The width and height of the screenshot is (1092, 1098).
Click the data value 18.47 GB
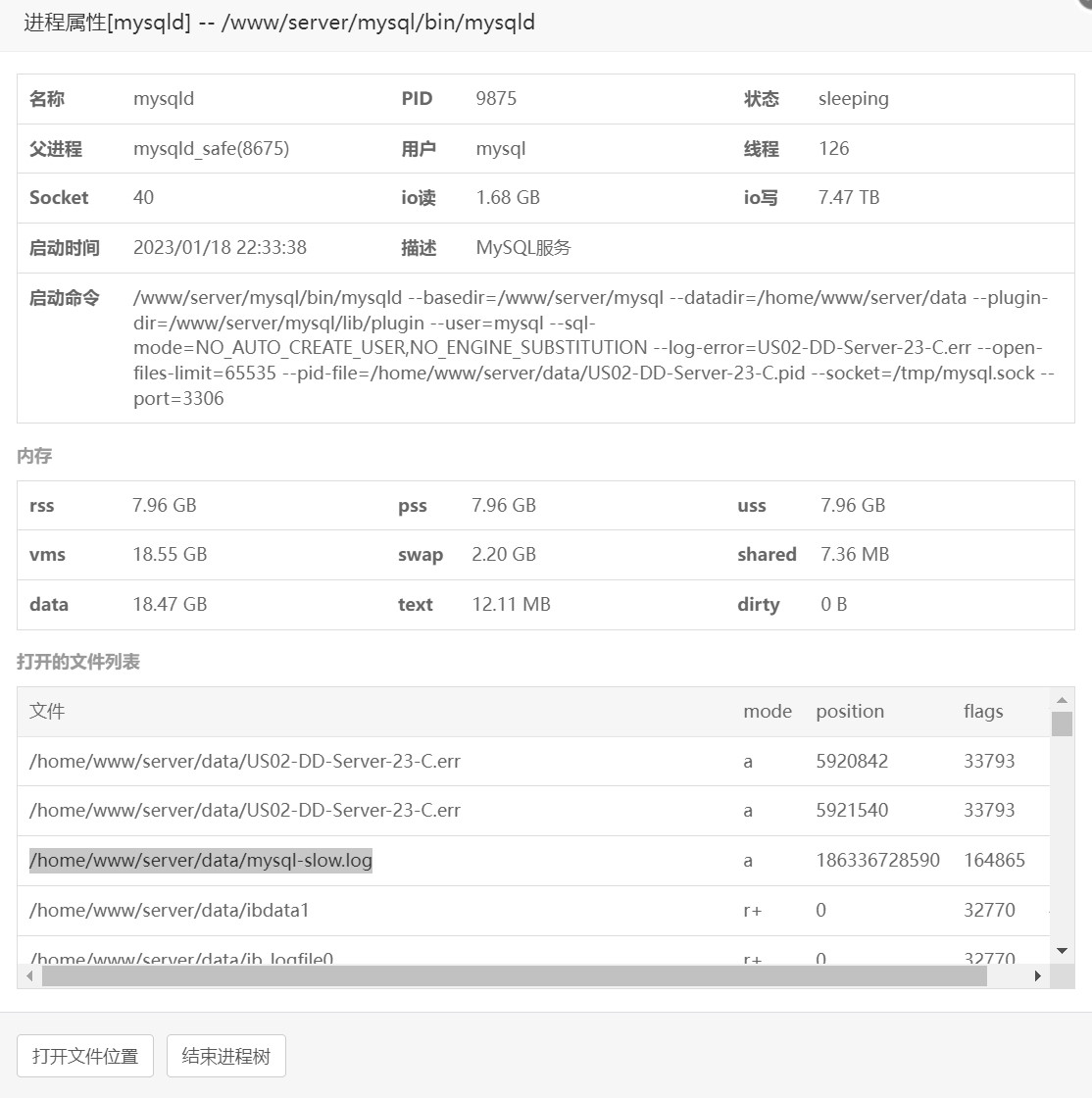pos(171,604)
